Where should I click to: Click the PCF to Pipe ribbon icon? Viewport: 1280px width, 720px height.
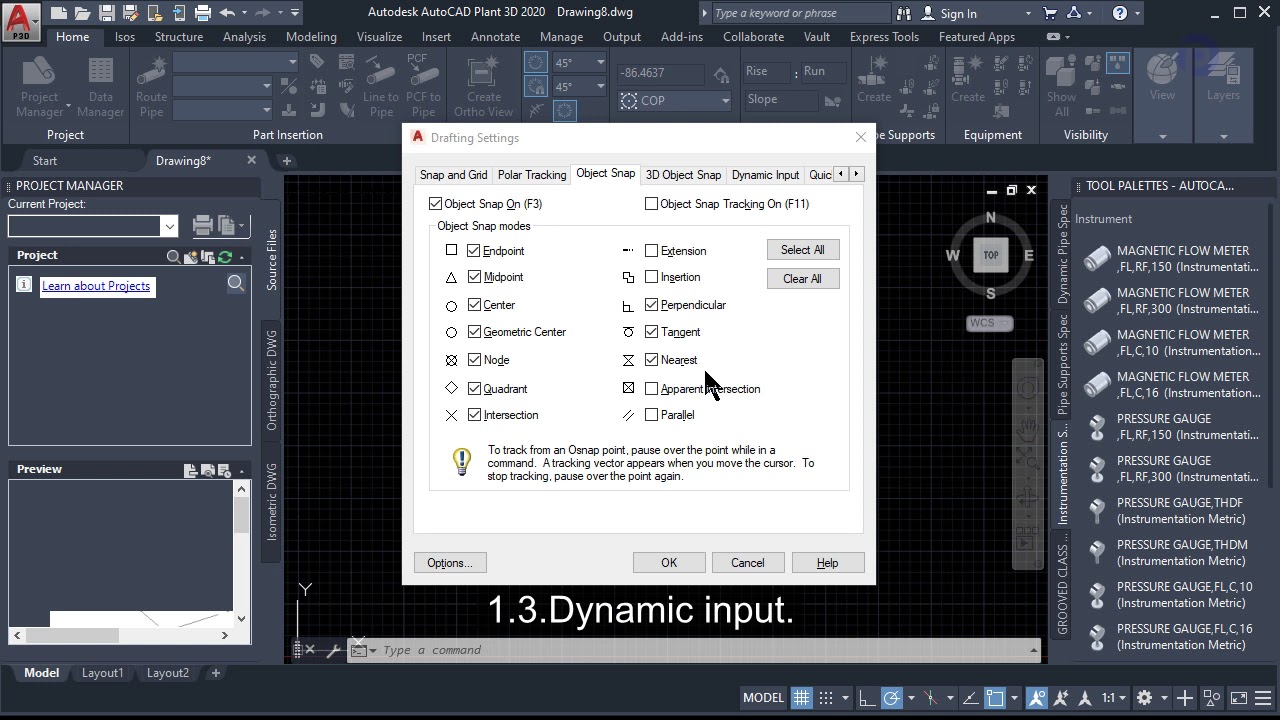pos(423,87)
